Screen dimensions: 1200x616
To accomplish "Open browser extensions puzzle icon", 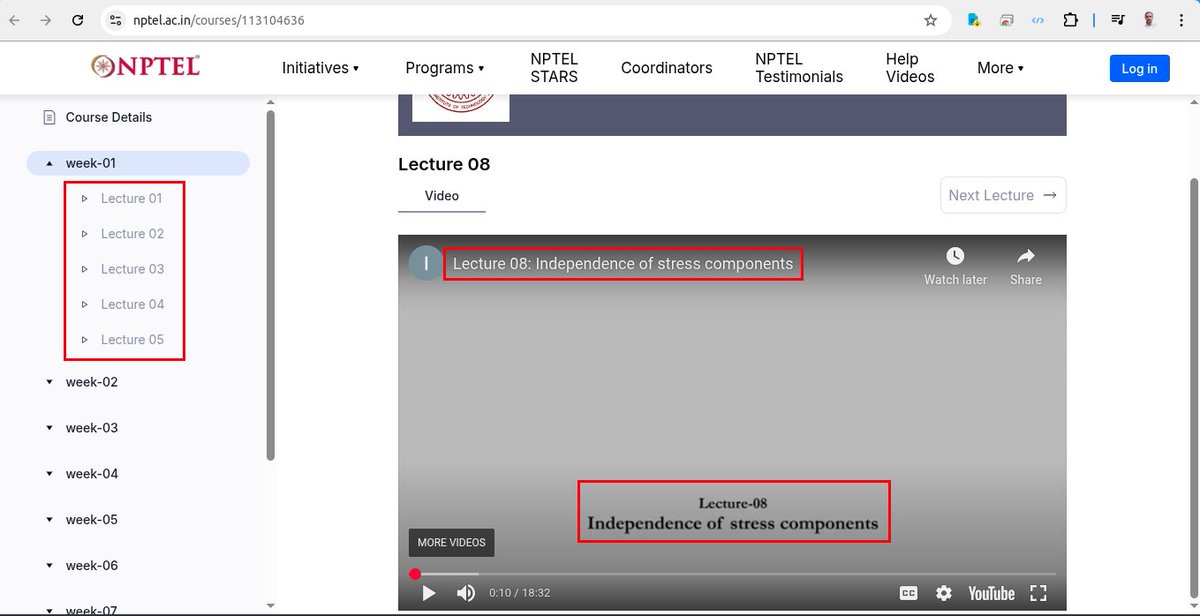I will (x=1071, y=20).
